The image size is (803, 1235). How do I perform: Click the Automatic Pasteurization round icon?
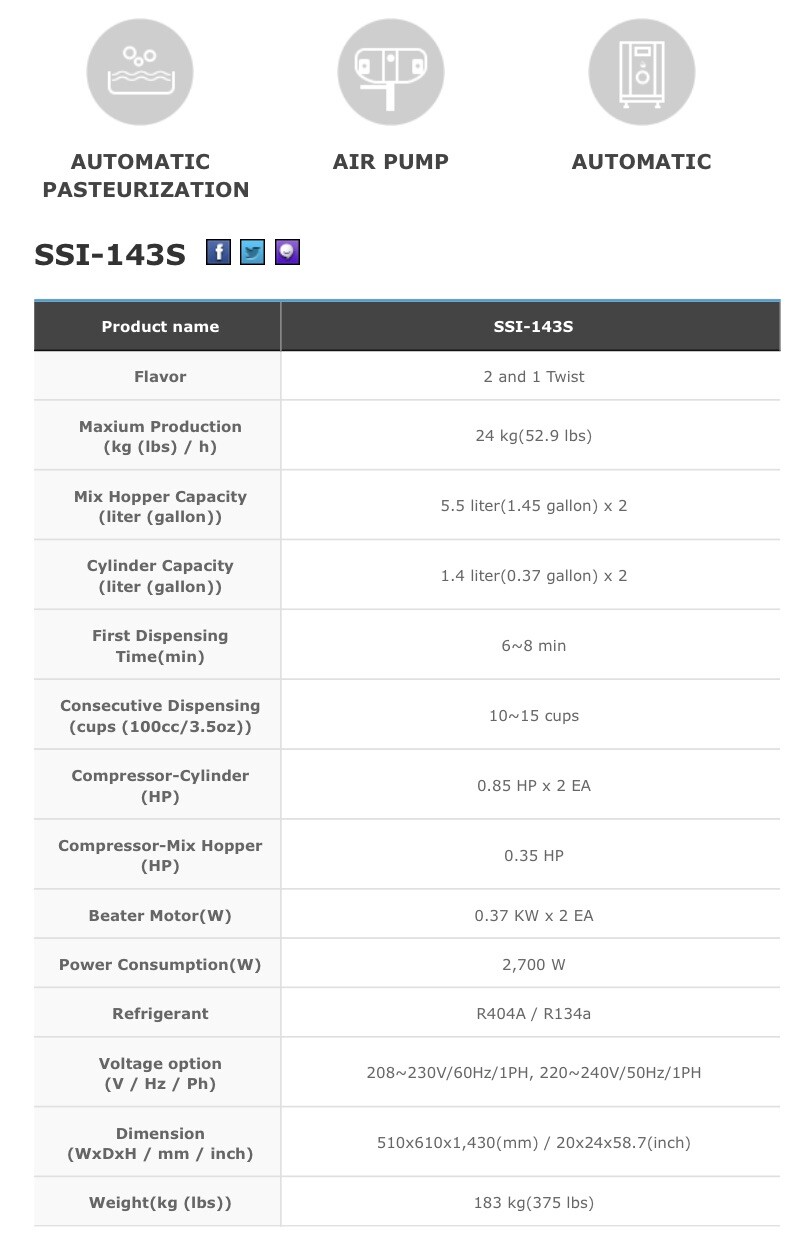pos(140,73)
